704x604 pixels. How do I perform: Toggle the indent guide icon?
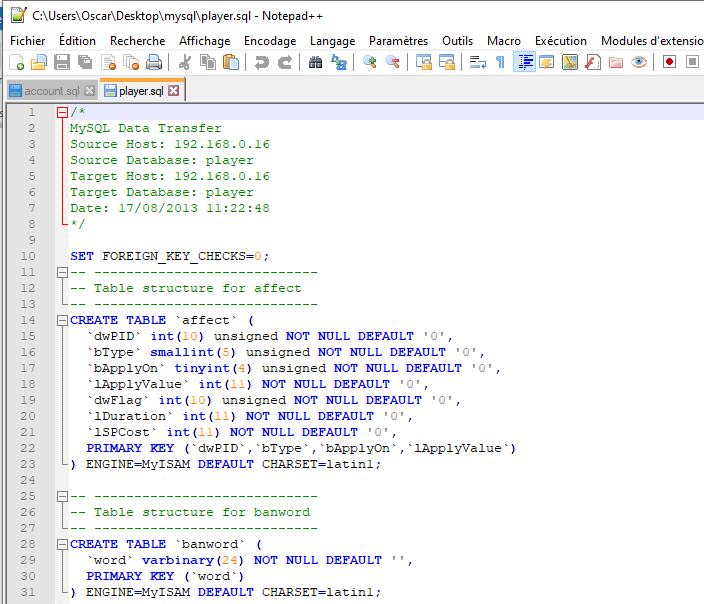click(524, 62)
